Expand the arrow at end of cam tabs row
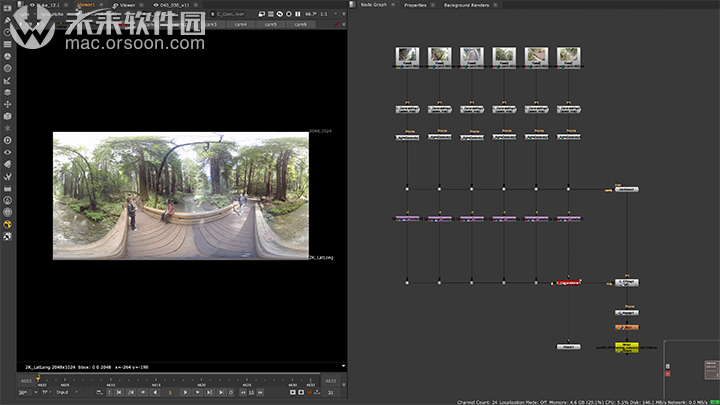Viewport: 720px width, 405px height. pos(343,24)
